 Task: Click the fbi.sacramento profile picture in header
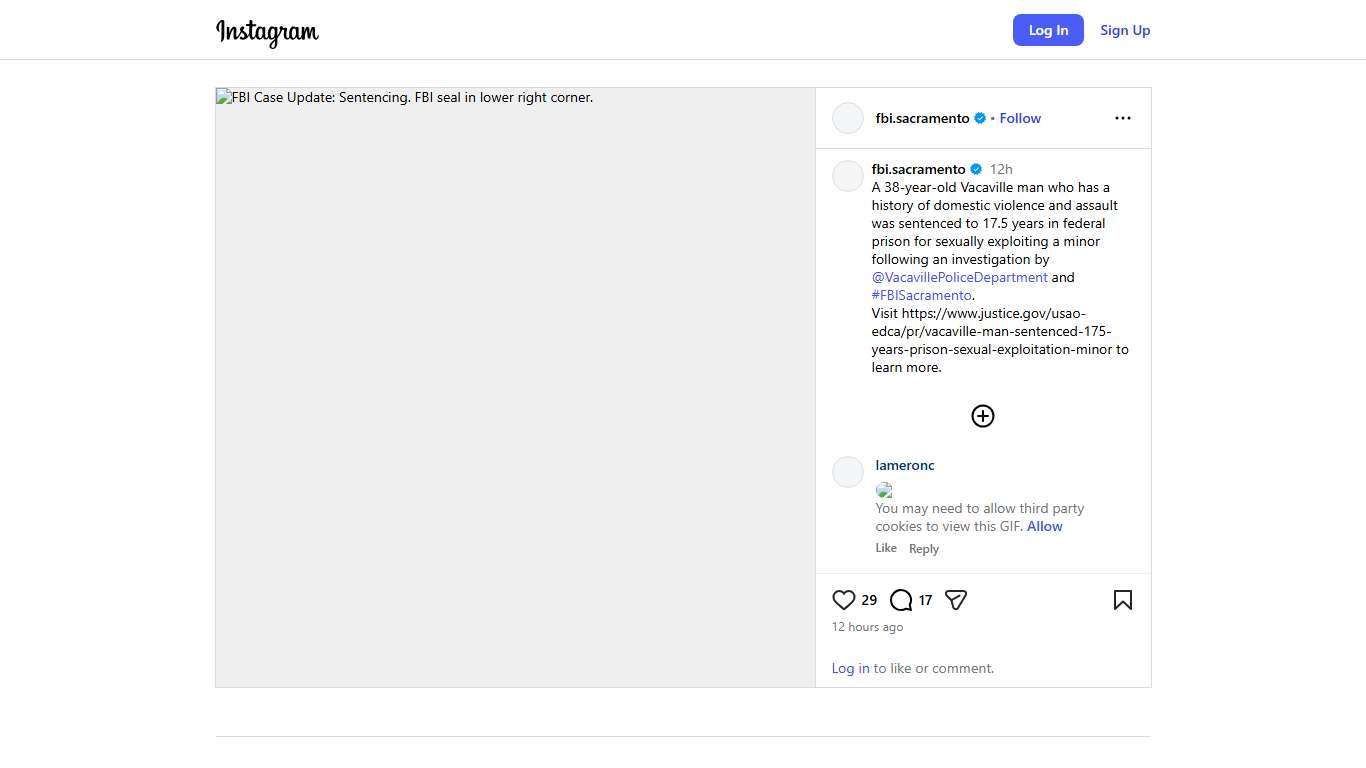848,118
